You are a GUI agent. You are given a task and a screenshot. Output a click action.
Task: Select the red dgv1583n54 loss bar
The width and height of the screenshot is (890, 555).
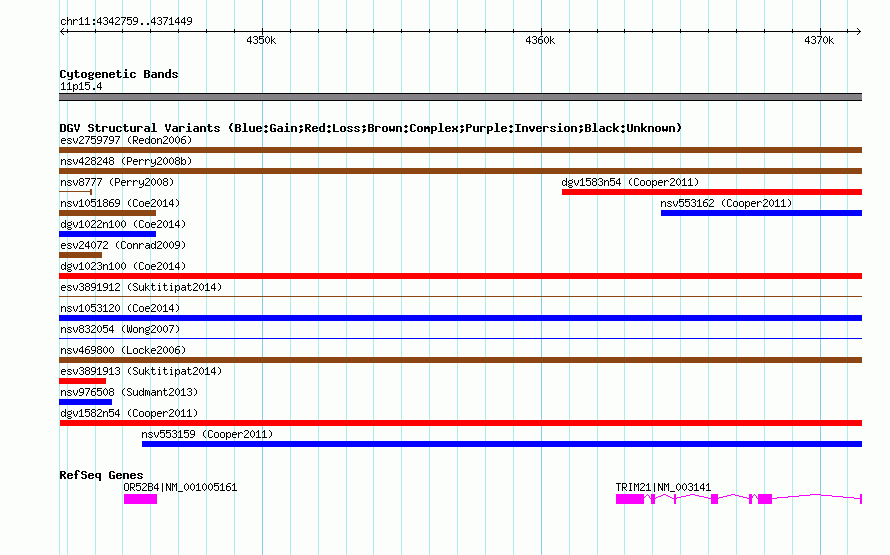click(x=712, y=192)
